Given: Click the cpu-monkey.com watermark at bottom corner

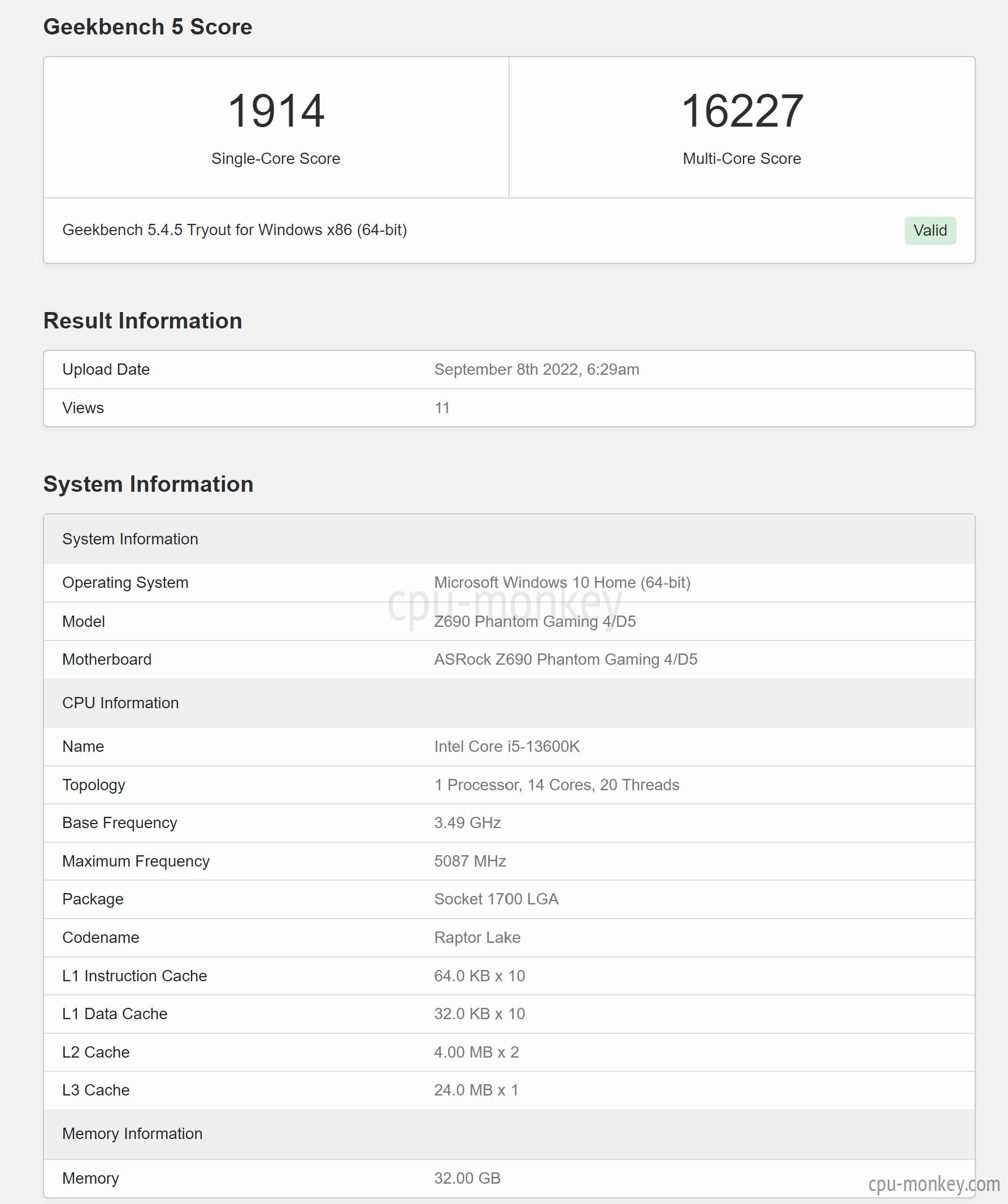Looking at the screenshot, I should pos(934,1184).
